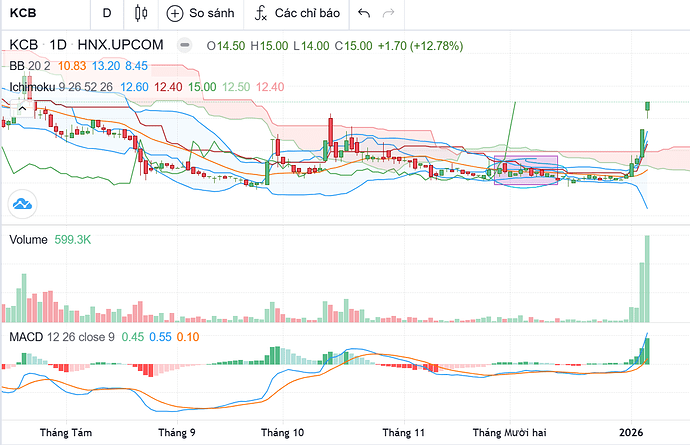Click BB lower value 8.45
This screenshot has width=690, height=445.
click(136, 66)
